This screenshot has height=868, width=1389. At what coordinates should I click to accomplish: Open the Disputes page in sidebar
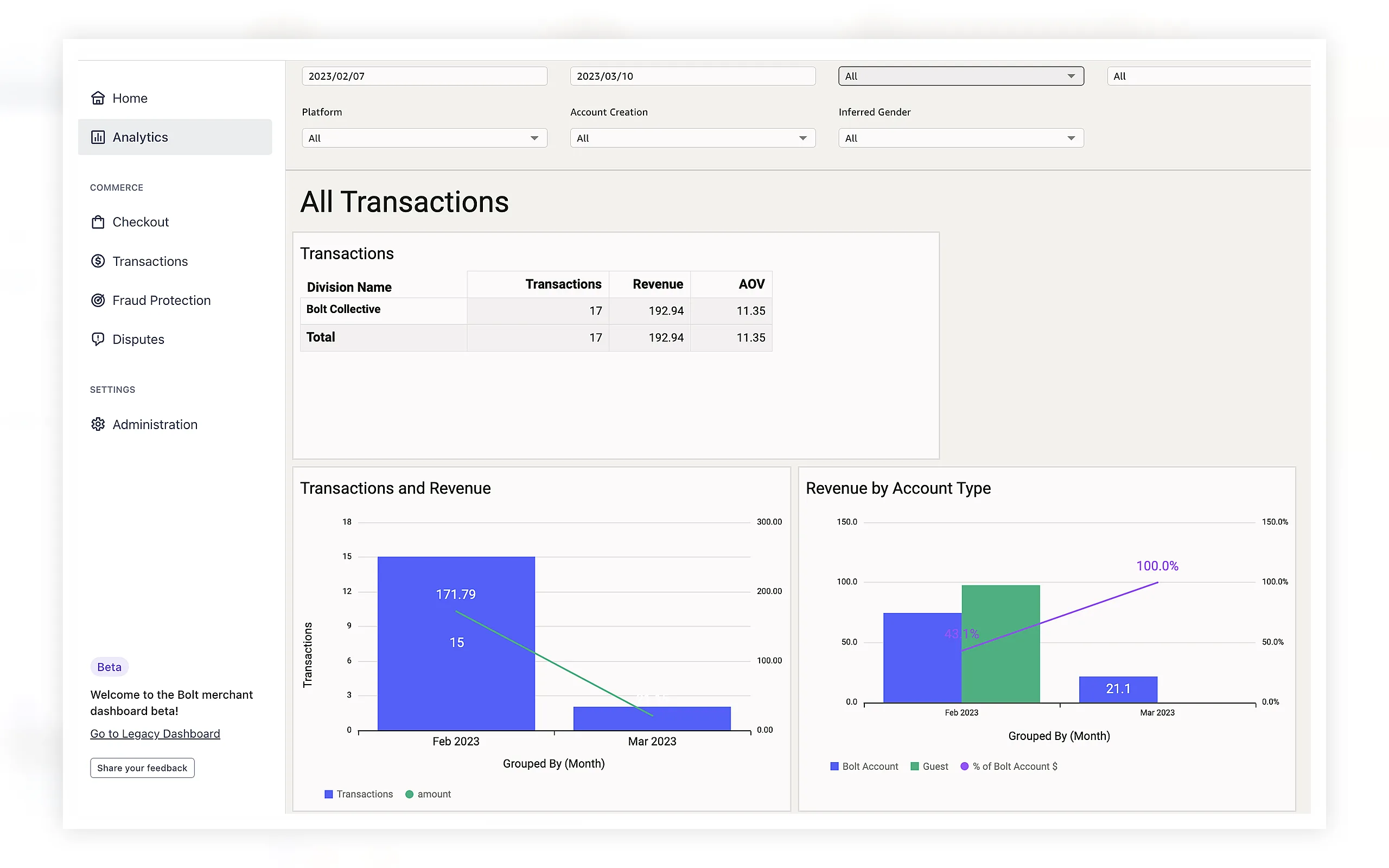click(x=138, y=339)
